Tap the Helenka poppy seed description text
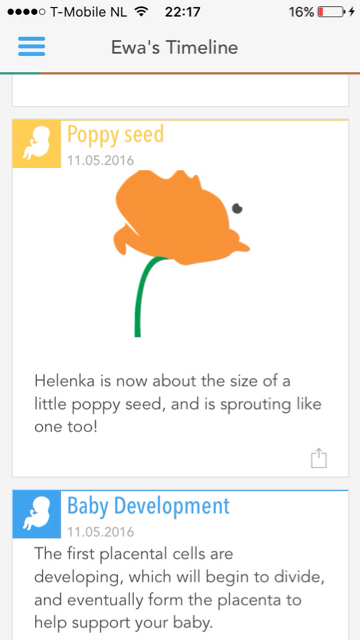 [178, 404]
